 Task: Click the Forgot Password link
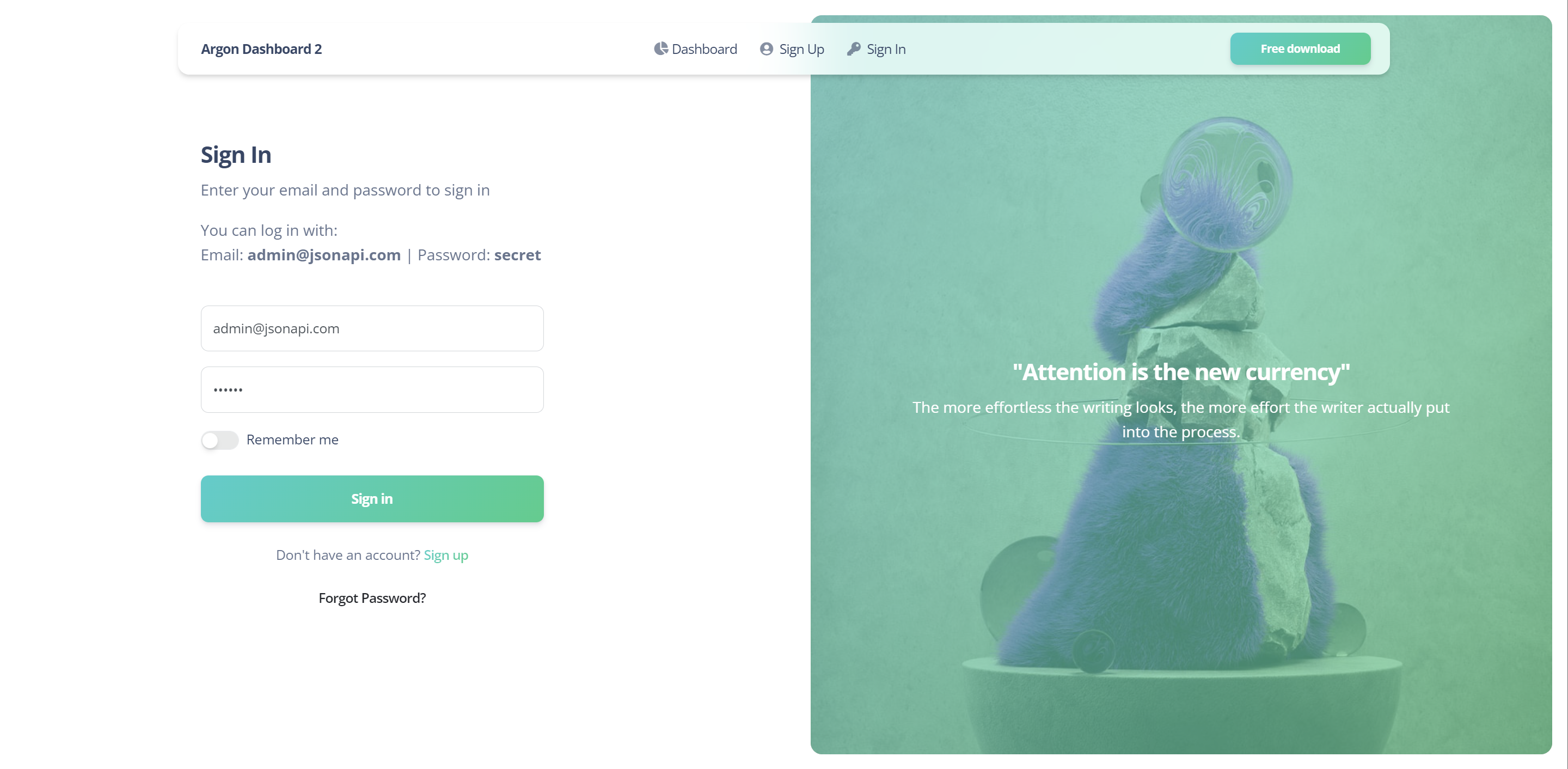pyautogui.click(x=372, y=598)
